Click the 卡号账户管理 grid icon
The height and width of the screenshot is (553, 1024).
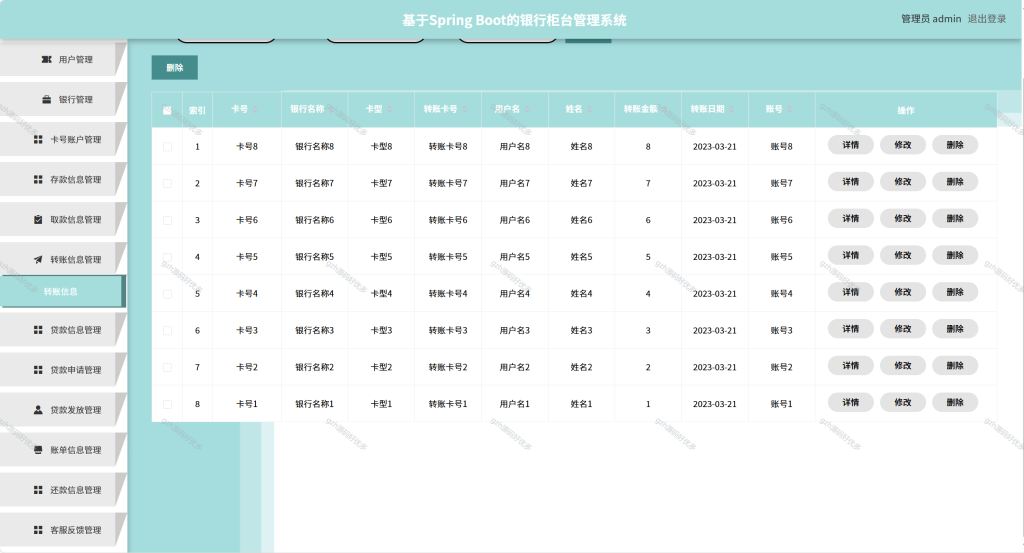tap(38, 140)
